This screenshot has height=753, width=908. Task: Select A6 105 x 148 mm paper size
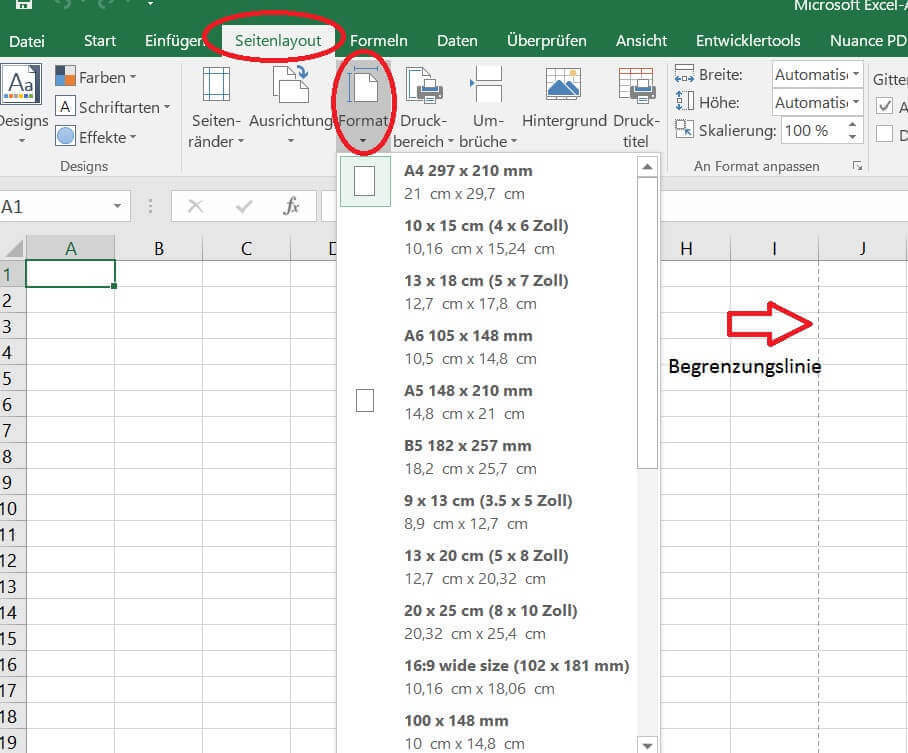coord(488,347)
